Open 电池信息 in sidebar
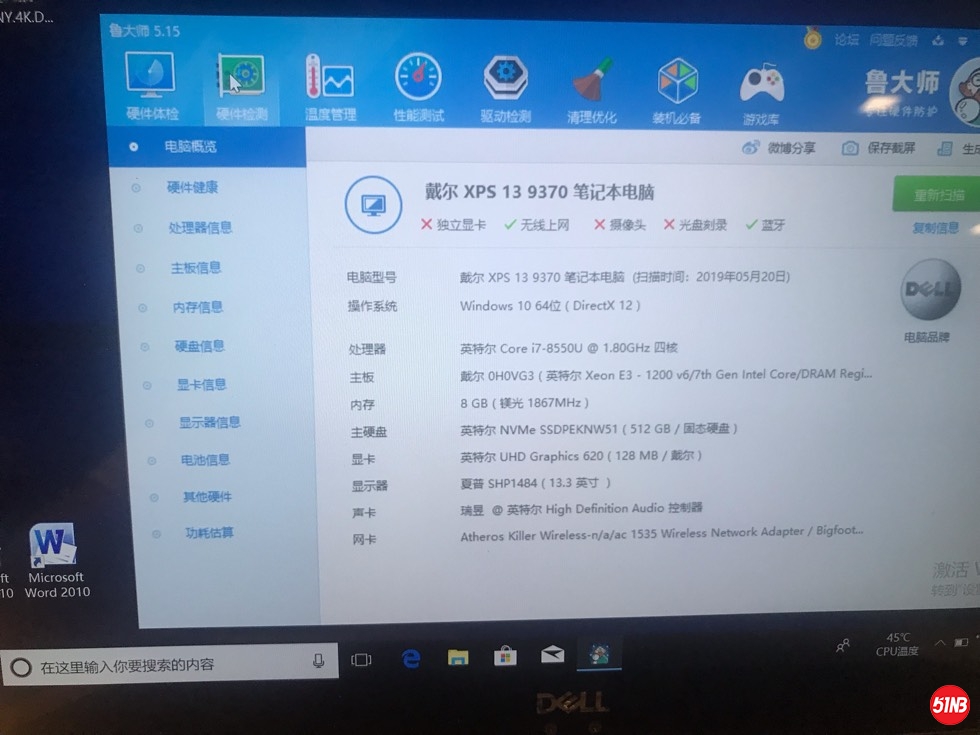The height and width of the screenshot is (735, 980). tap(205, 460)
